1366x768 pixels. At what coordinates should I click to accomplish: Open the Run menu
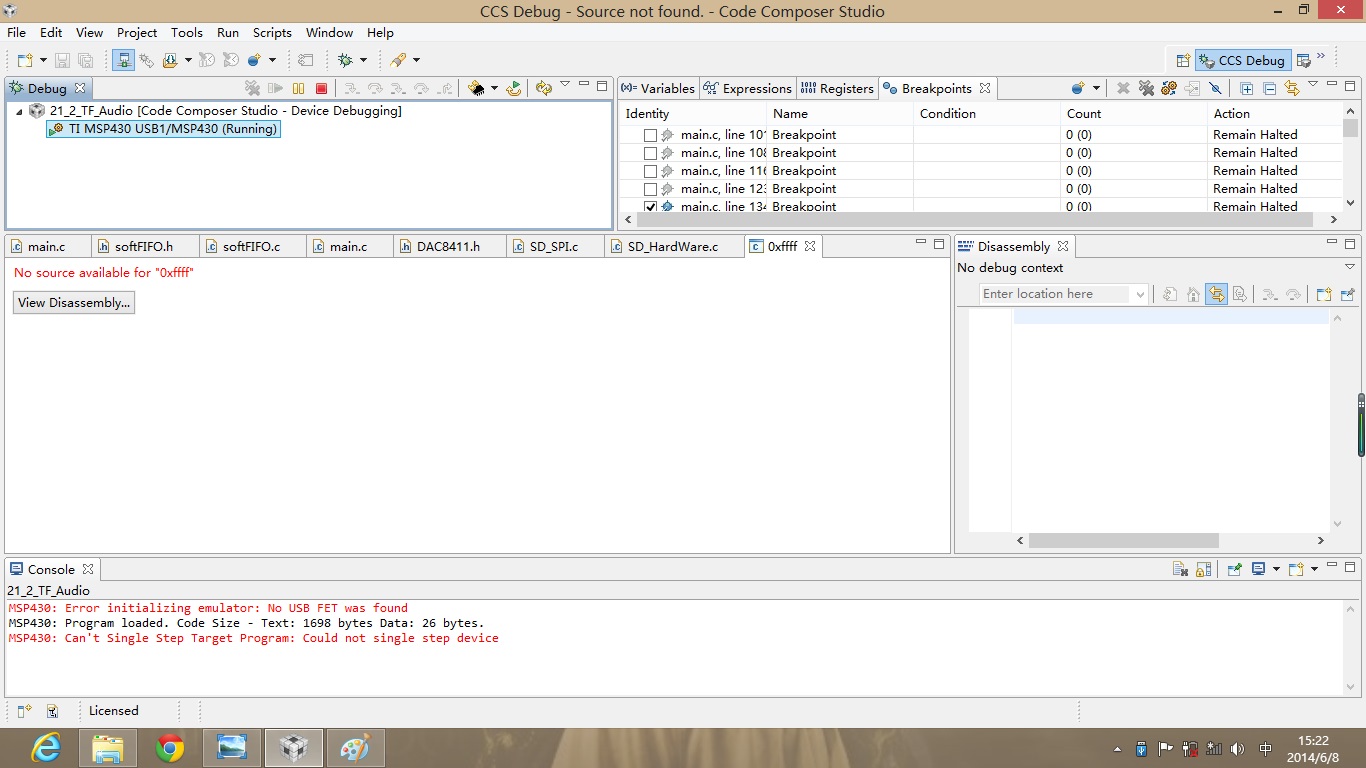click(228, 33)
